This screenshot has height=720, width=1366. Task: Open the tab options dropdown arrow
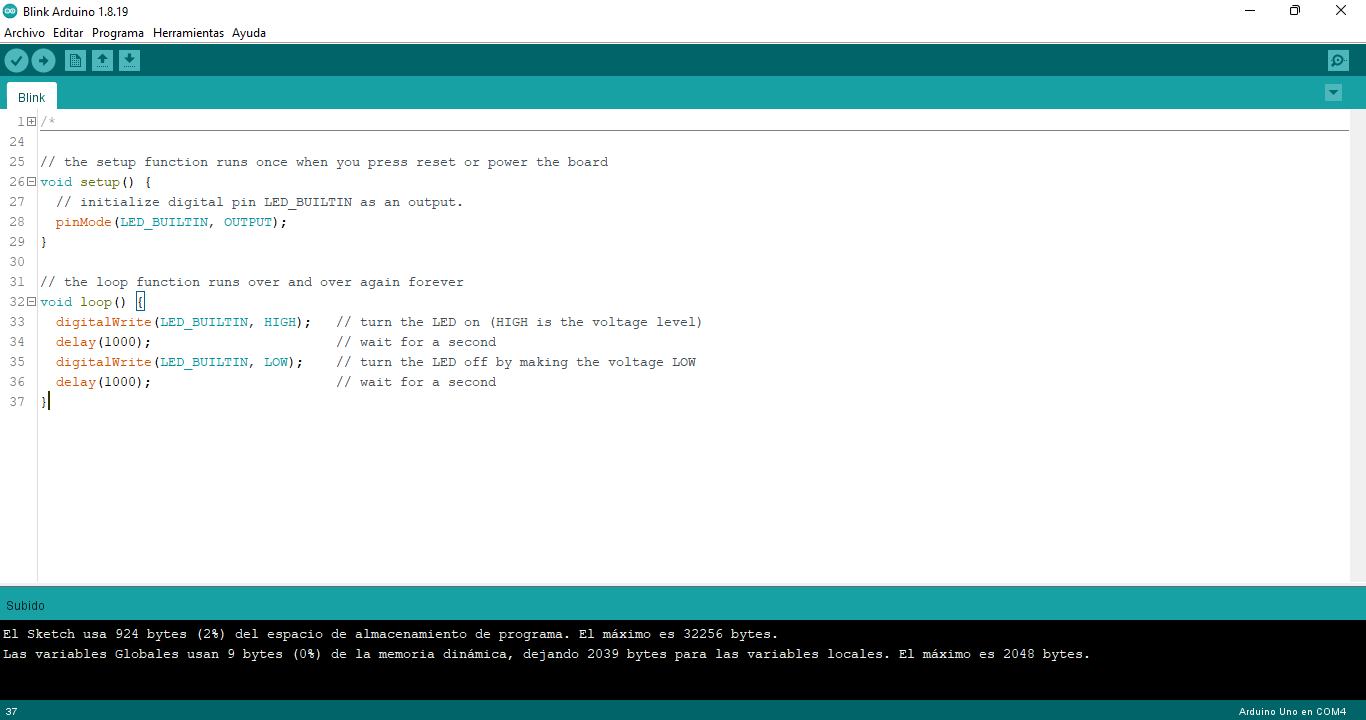tap(1333, 93)
